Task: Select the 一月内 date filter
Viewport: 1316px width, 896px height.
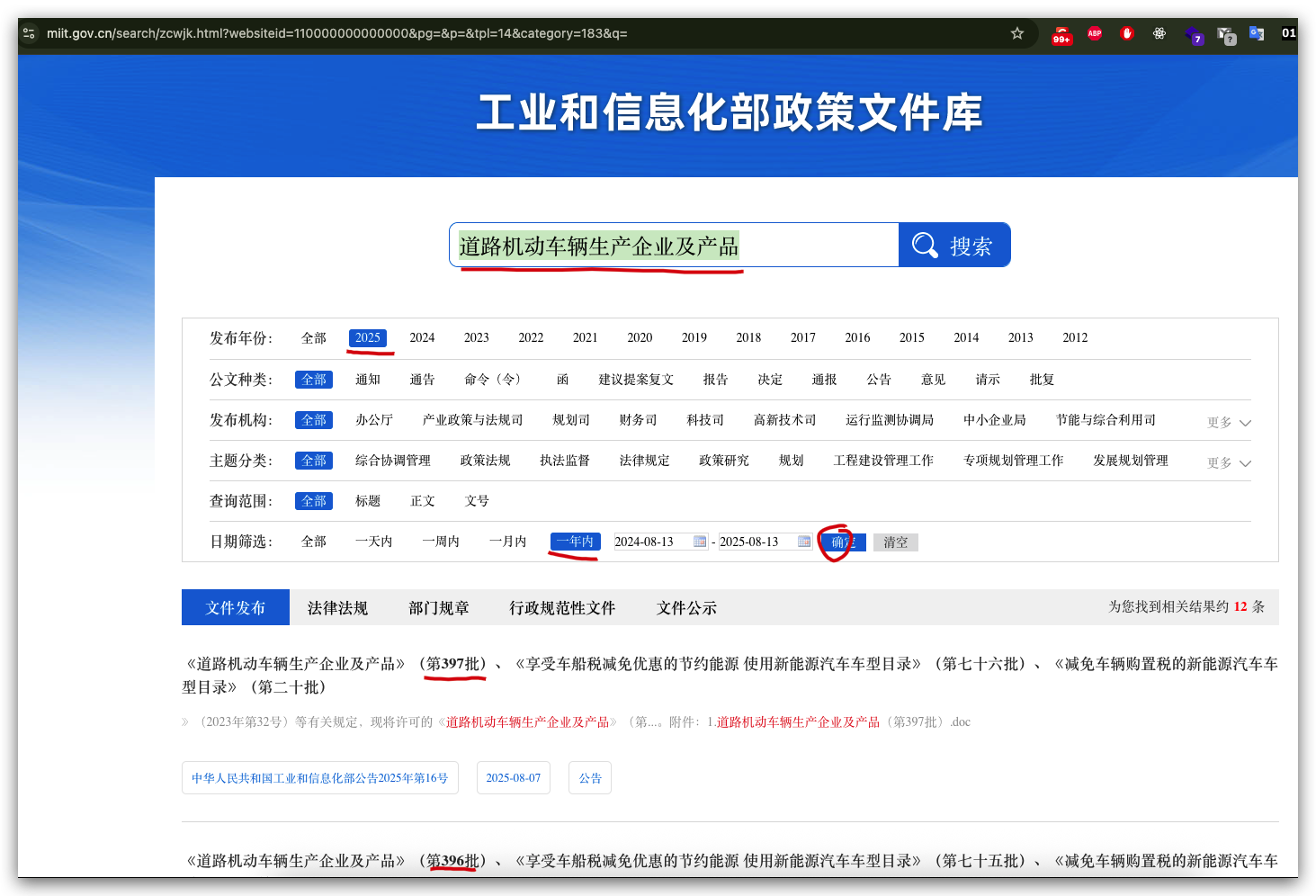Action: point(507,542)
